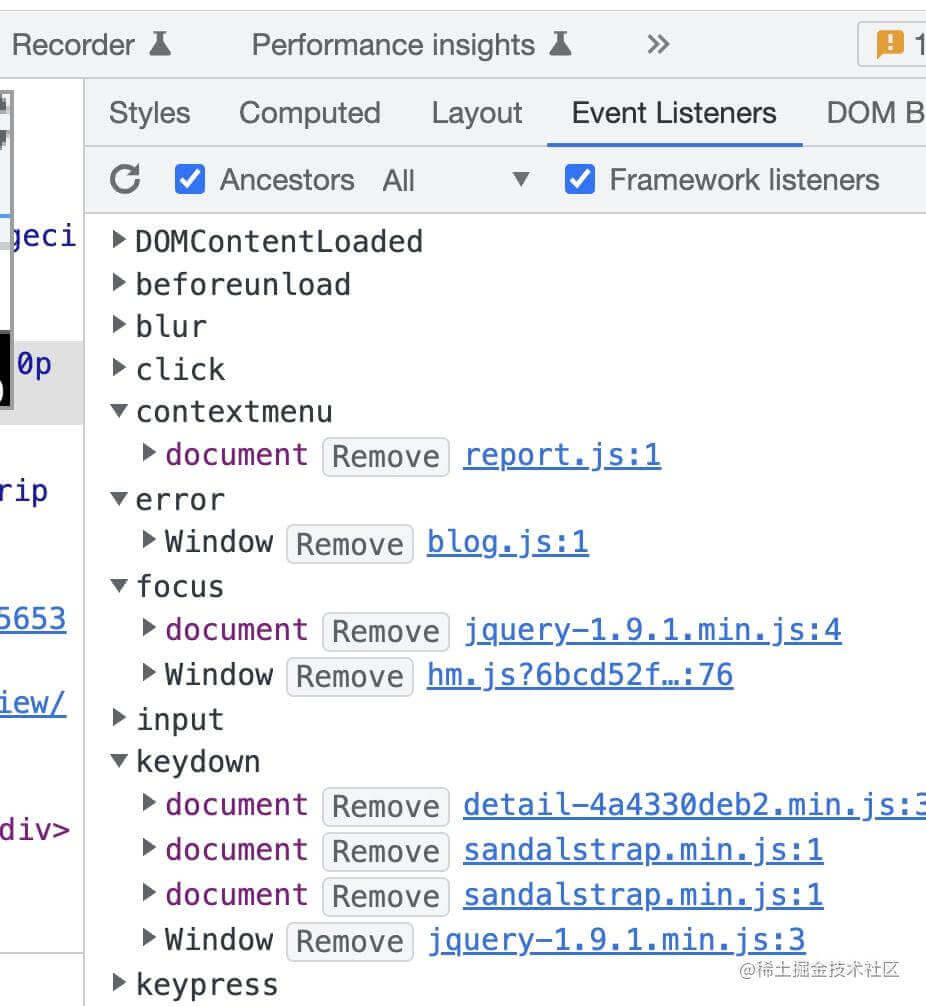
Task: Open the Recorder panel tab
Action: click(x=90, y=45)
